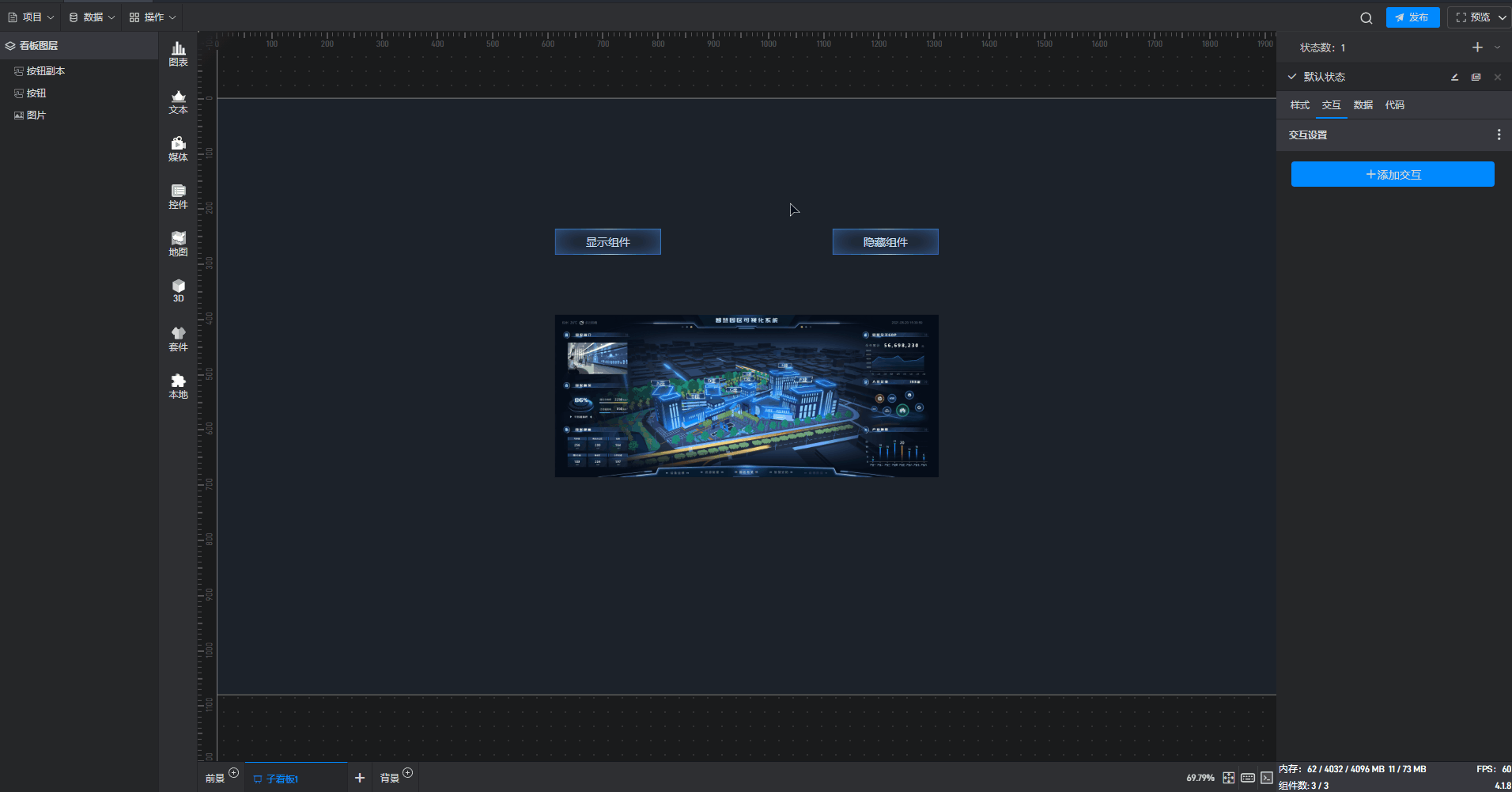Click the search magnifier icon
Screen dimensions: 1512x792
pyautogui.click(x=1366, y=18)
